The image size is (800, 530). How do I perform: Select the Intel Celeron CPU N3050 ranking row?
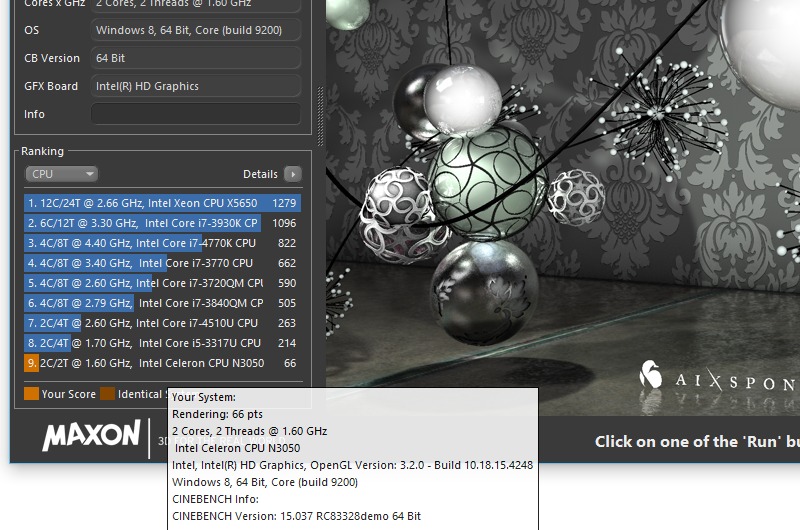click(x=162, y=363)
